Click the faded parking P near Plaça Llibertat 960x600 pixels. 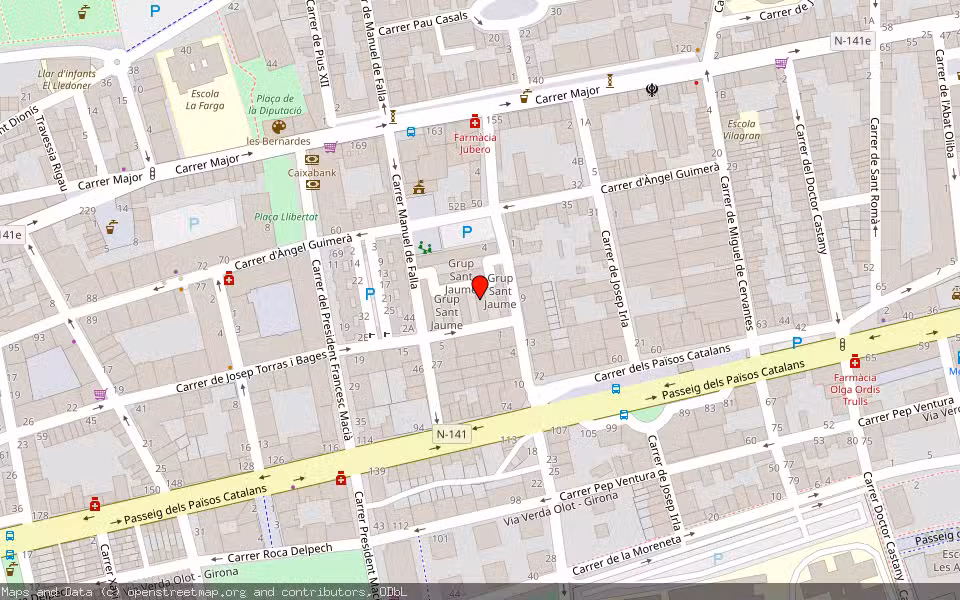(195, 224)
